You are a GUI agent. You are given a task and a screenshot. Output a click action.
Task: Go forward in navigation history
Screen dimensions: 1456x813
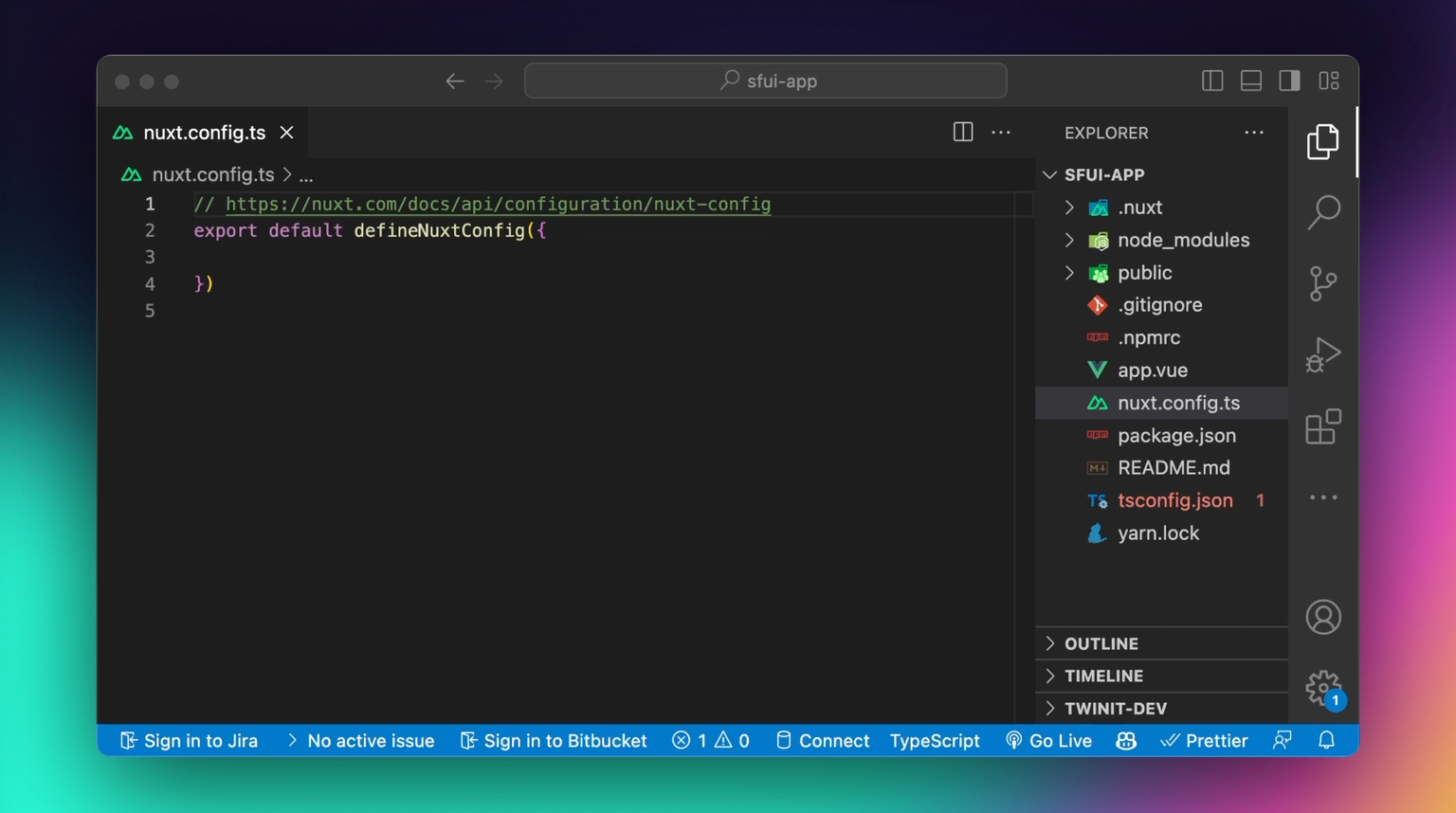tap(494, 81)
